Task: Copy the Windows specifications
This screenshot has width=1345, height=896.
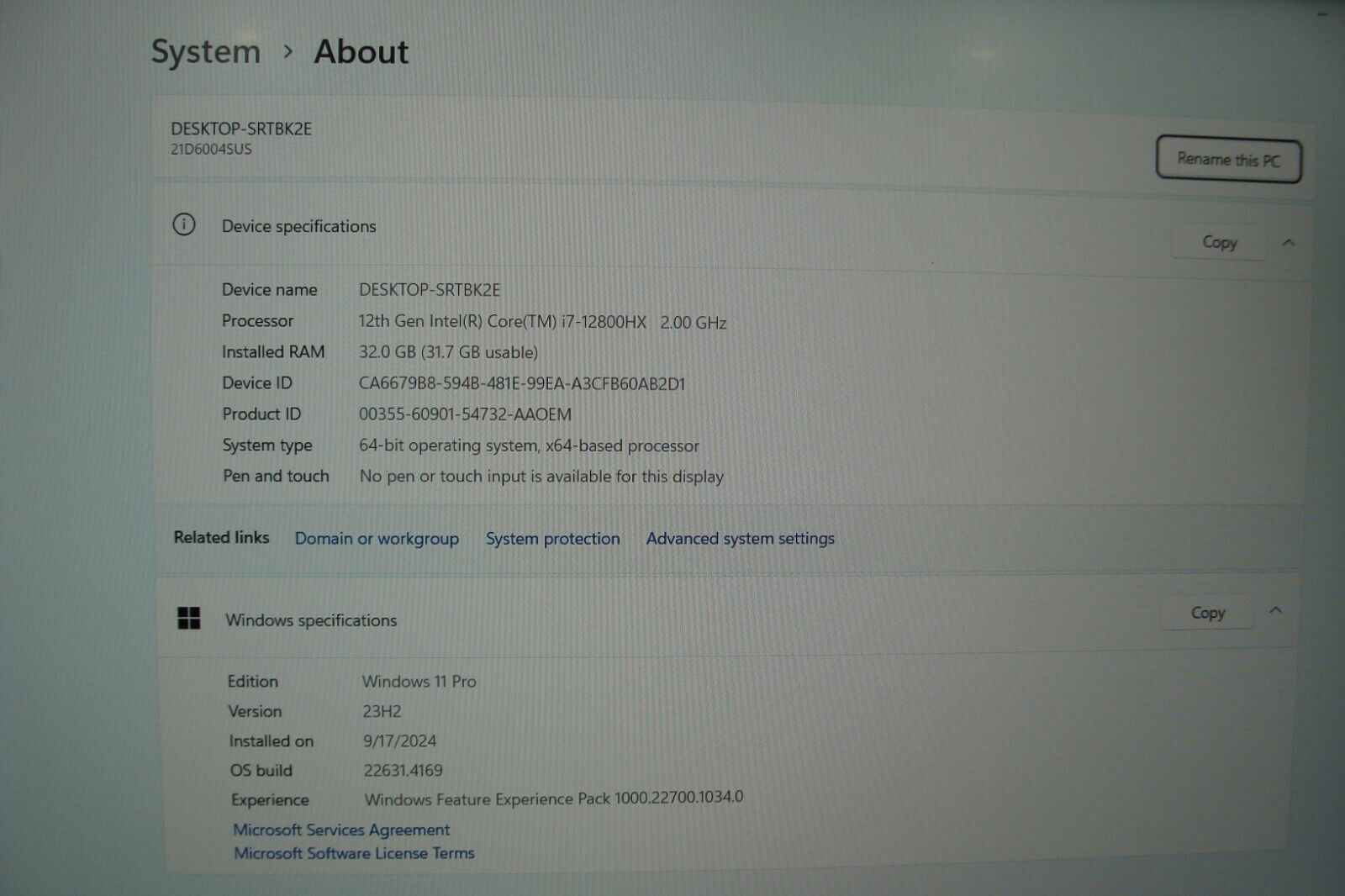Action: click(1207, 614)
